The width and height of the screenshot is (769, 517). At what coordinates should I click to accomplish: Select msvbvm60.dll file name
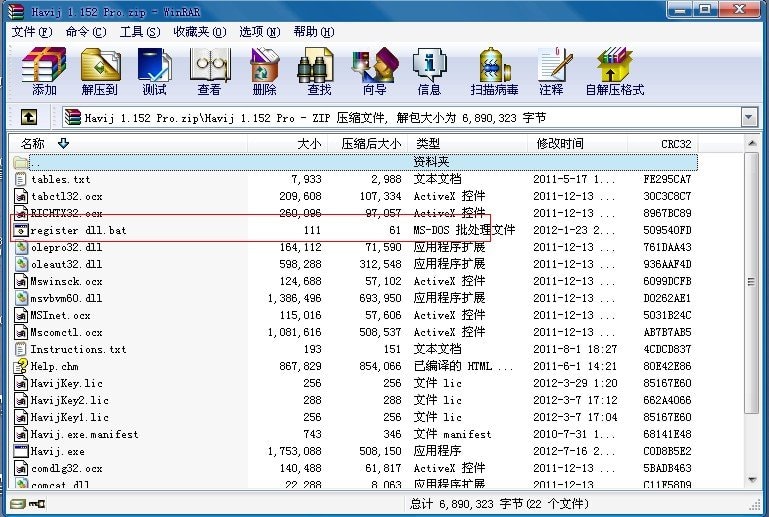click(x=67, y=298)
